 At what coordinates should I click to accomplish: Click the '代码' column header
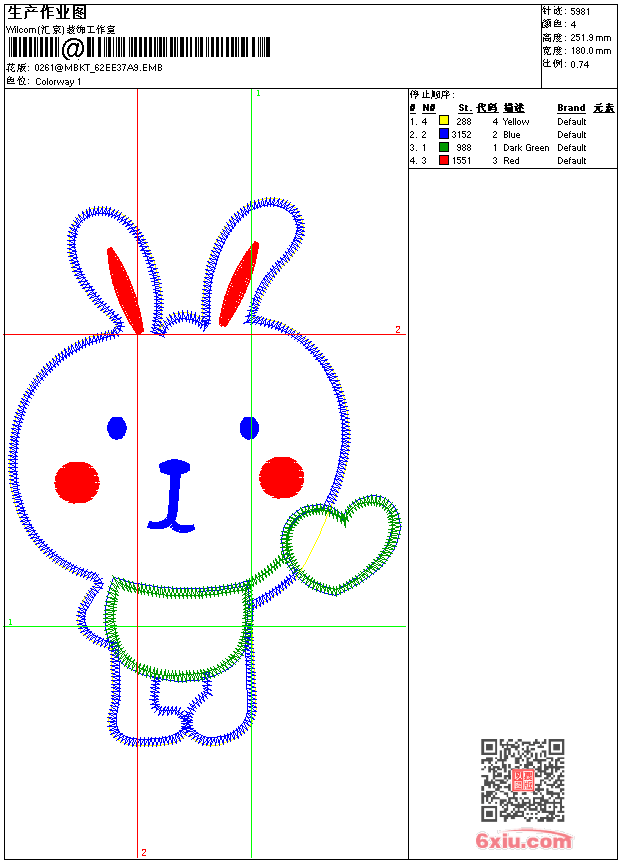click(x=487, y=108)
